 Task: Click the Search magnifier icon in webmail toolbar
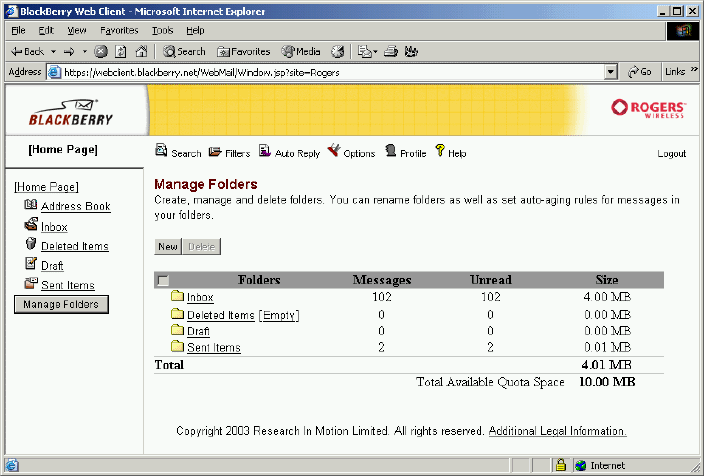(x=161, y=150)
